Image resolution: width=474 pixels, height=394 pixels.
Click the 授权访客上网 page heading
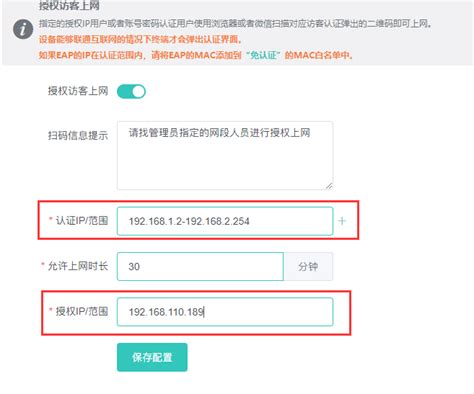(69, 5)
